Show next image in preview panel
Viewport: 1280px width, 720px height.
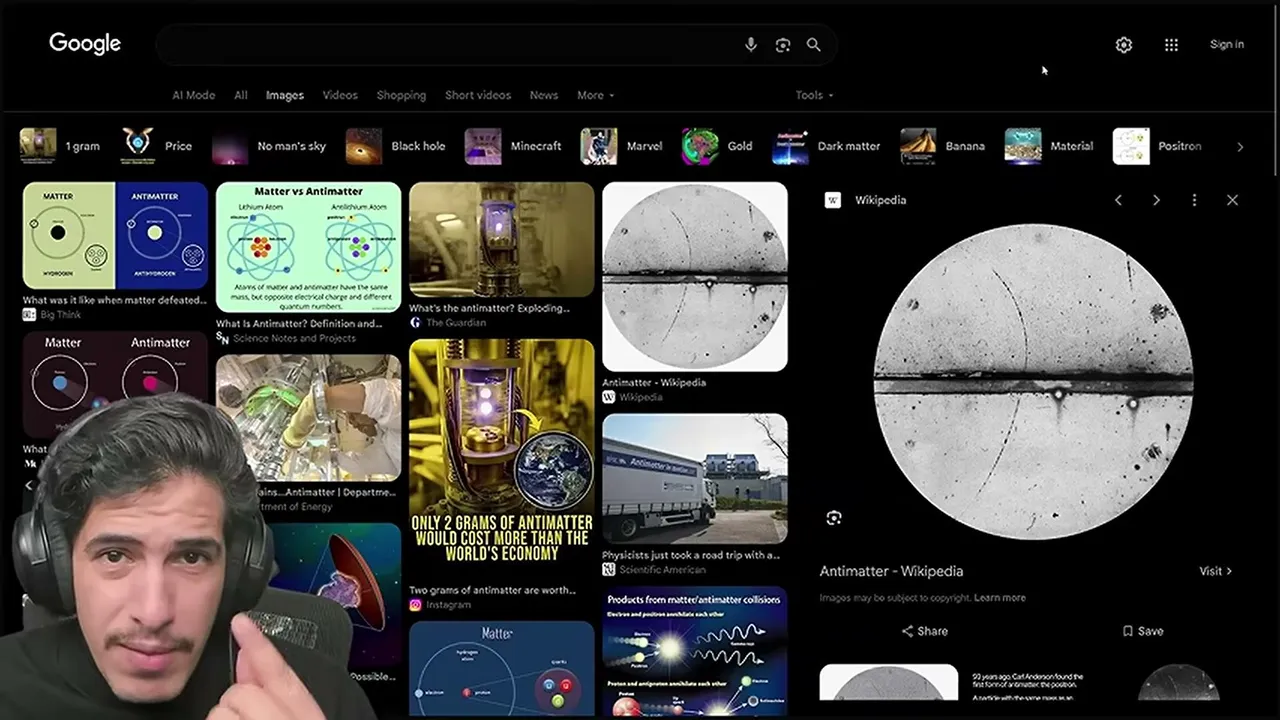click(x=1156, y=200)
